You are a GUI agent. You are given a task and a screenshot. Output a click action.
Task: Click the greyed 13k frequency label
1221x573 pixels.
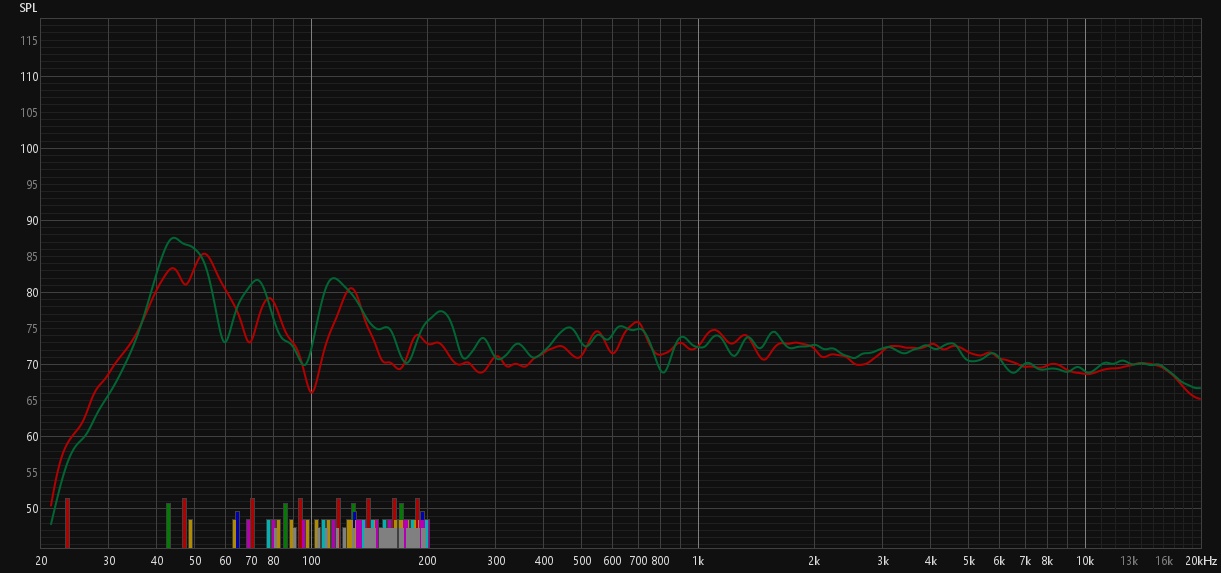coord(1129,561)
